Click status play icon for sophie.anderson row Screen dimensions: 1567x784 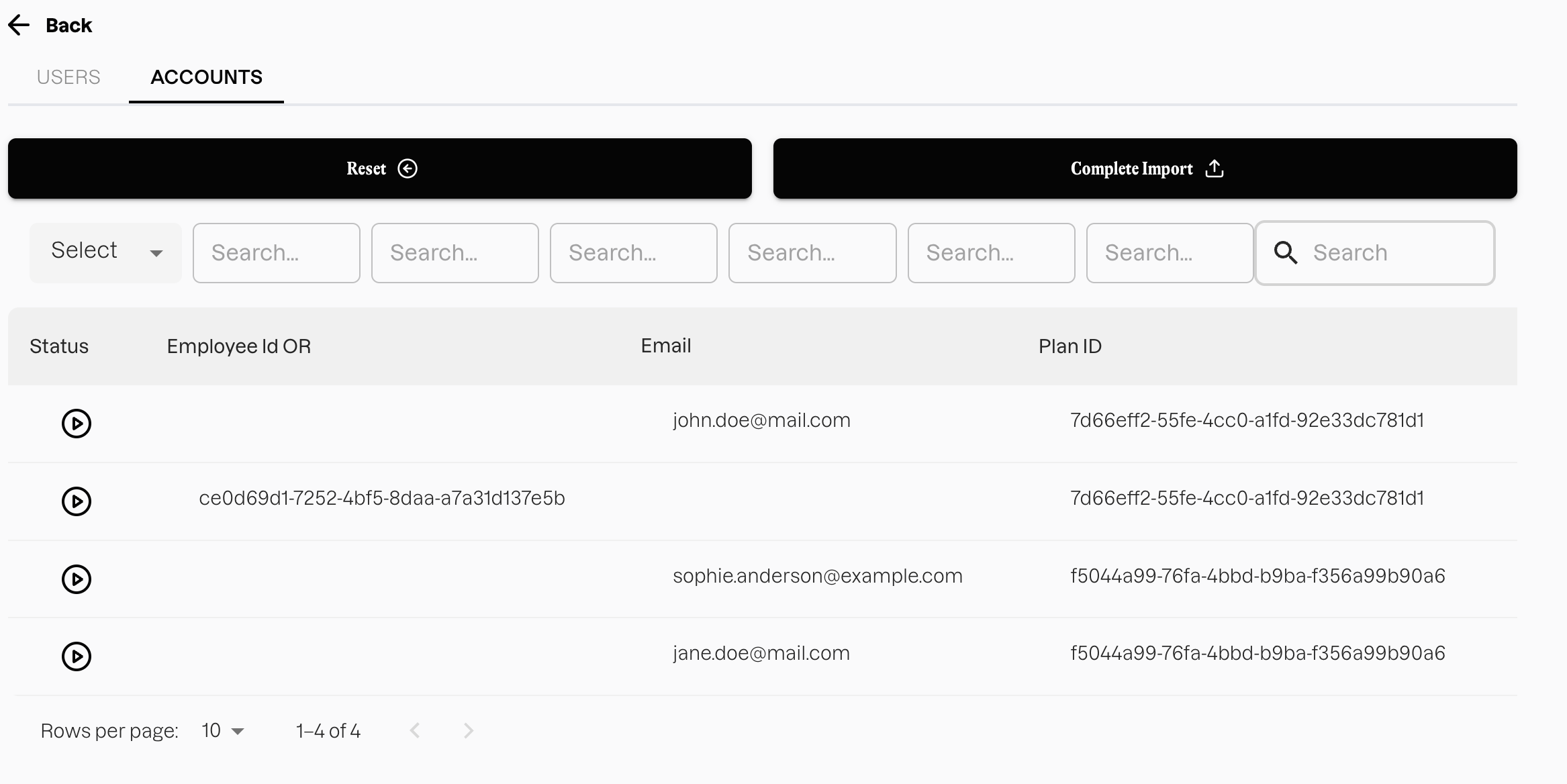[77, 579]
